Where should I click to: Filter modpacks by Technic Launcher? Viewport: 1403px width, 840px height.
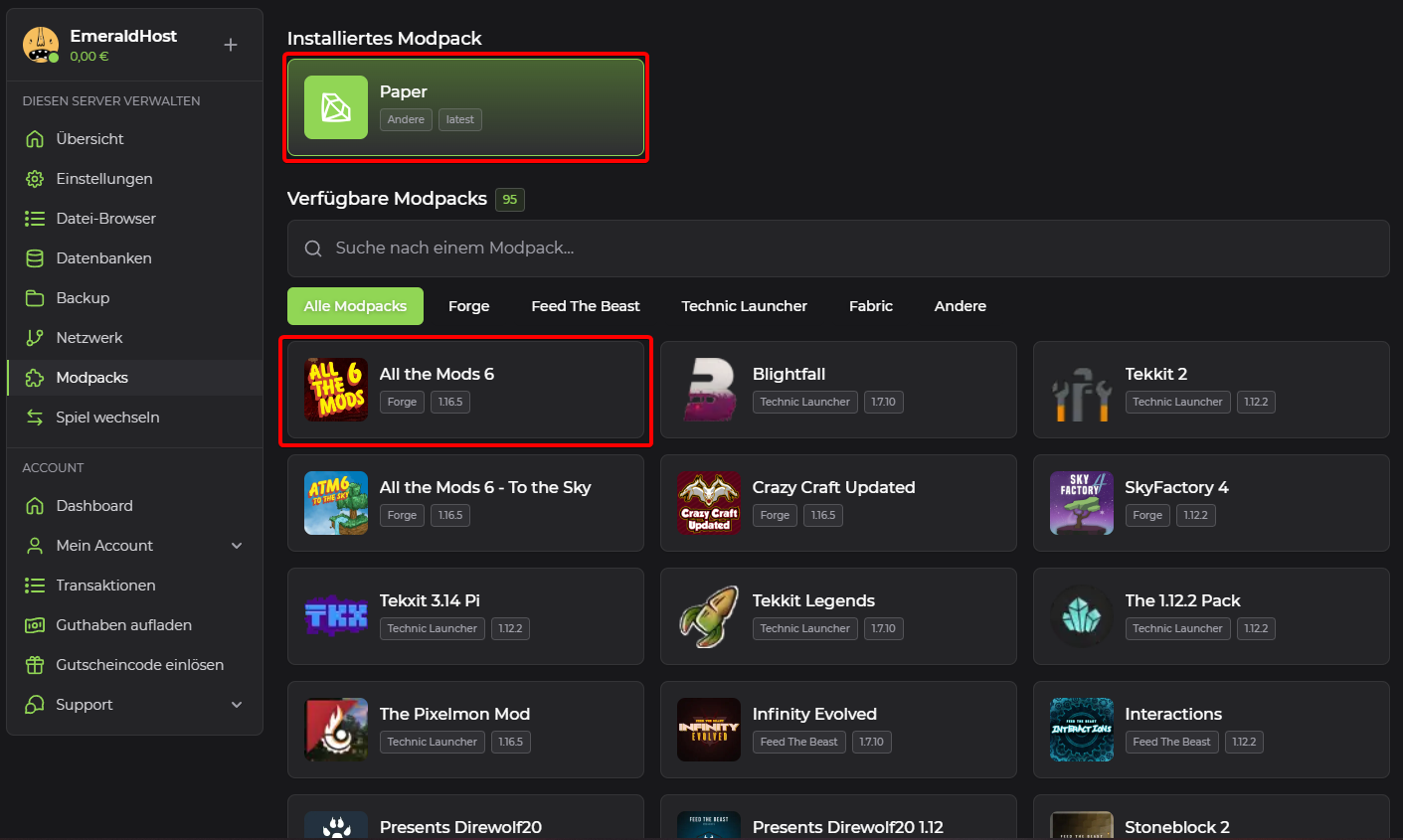pyautogui.click(x=744, y=306)
